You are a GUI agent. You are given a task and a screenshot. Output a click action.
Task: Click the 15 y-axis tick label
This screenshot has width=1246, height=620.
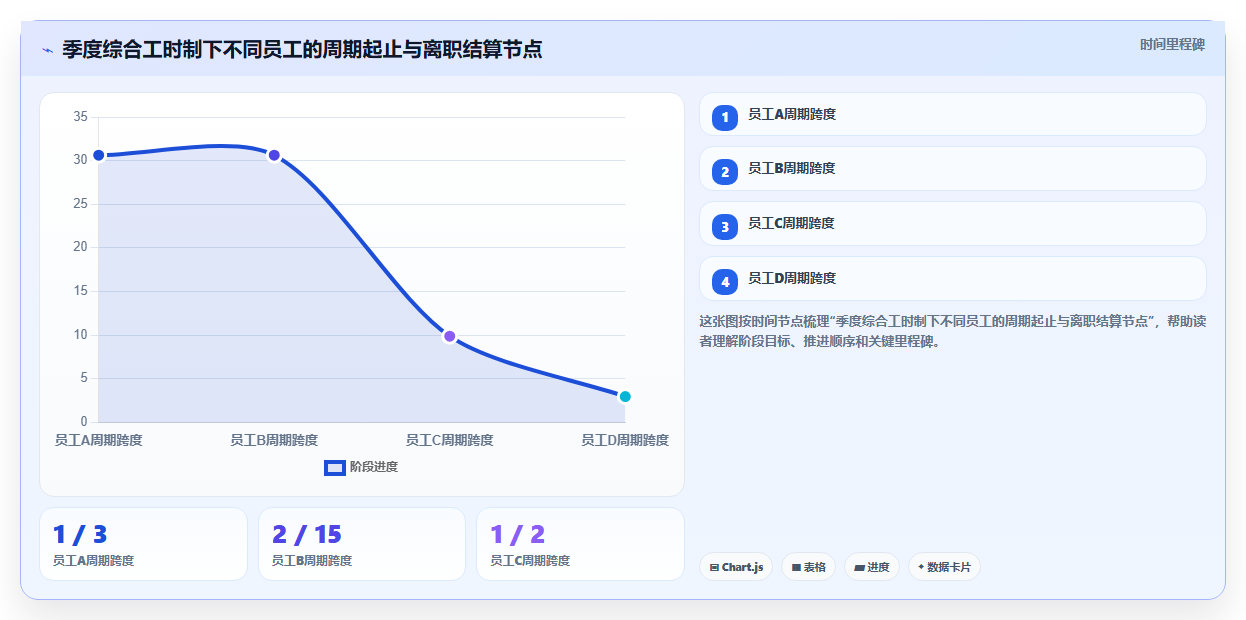point(81,291)
